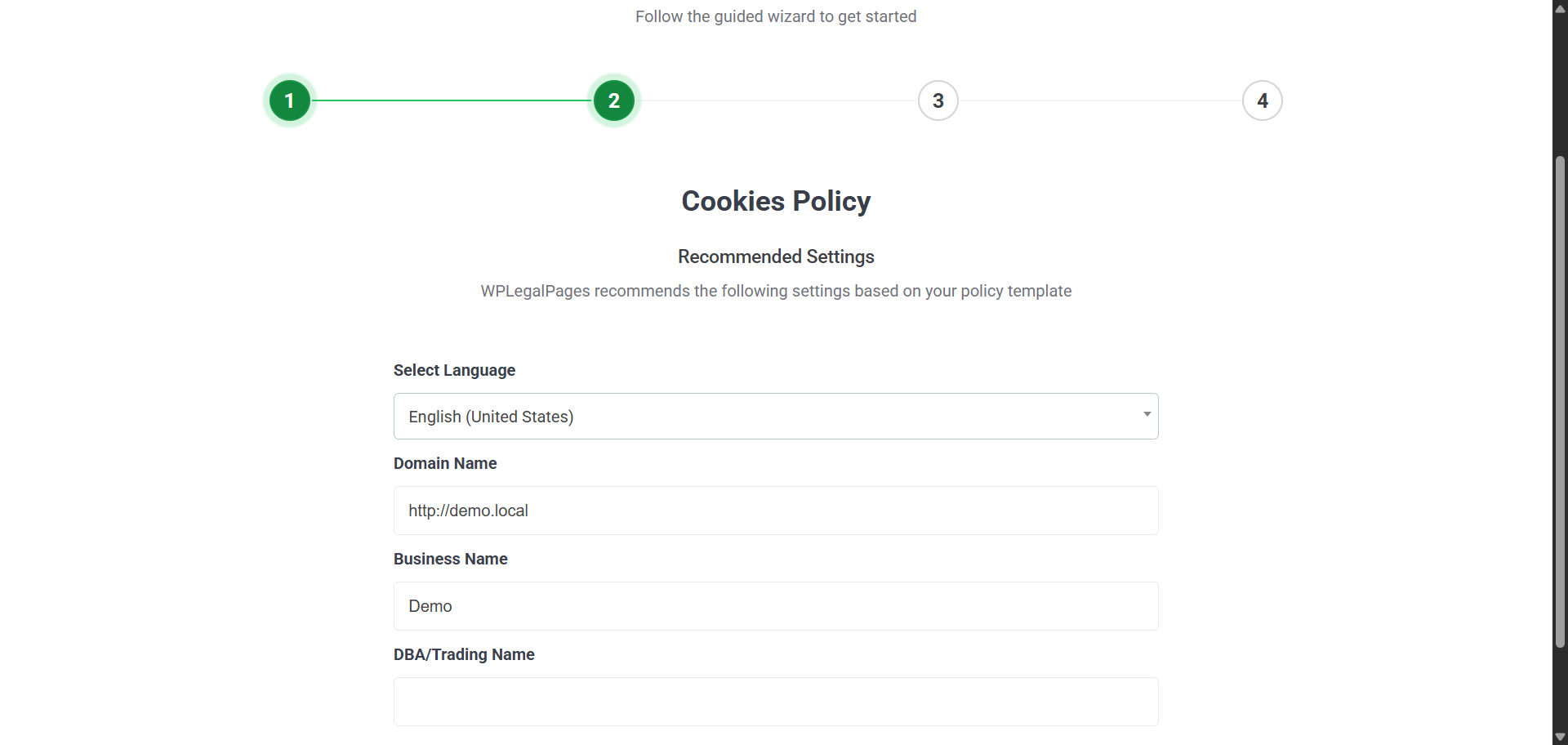This screenshot has width=1568, height=745.
Task: Click the Domain Name label
Action: pyautogui.click(x=445, y=463)
